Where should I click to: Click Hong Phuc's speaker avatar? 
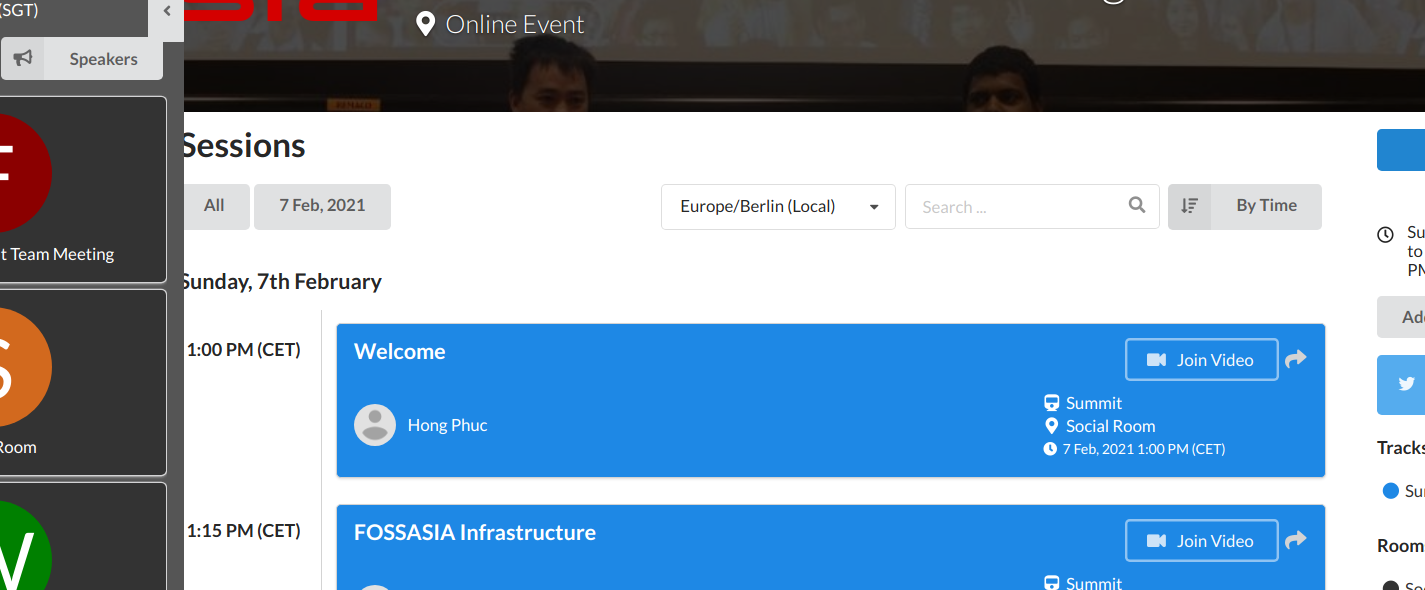coord(375,425)
